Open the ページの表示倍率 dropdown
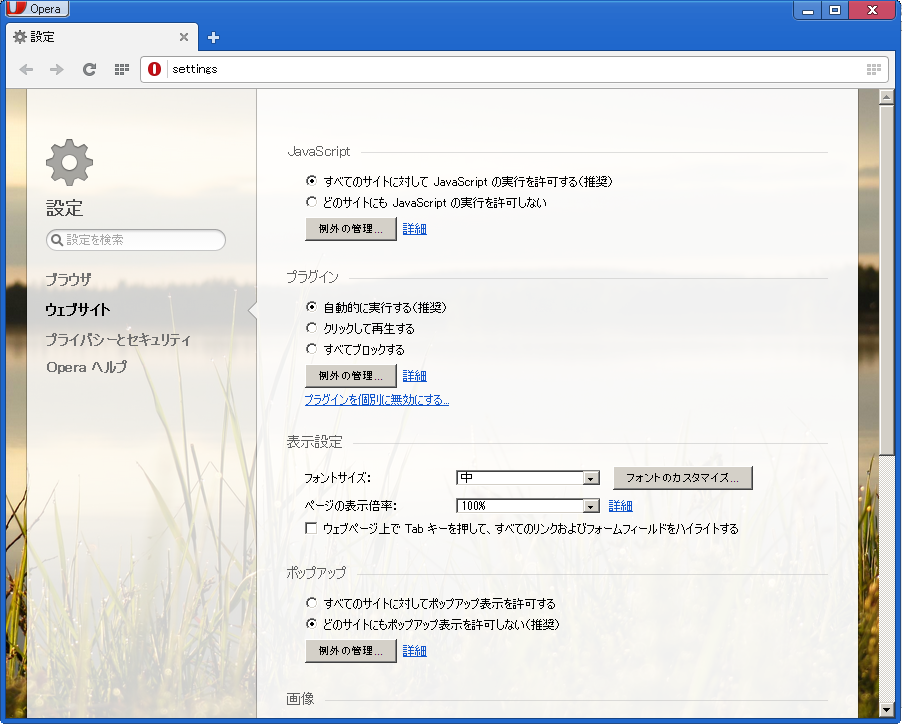The height and width of the screenshot is (724, 902). click(528, 505)
